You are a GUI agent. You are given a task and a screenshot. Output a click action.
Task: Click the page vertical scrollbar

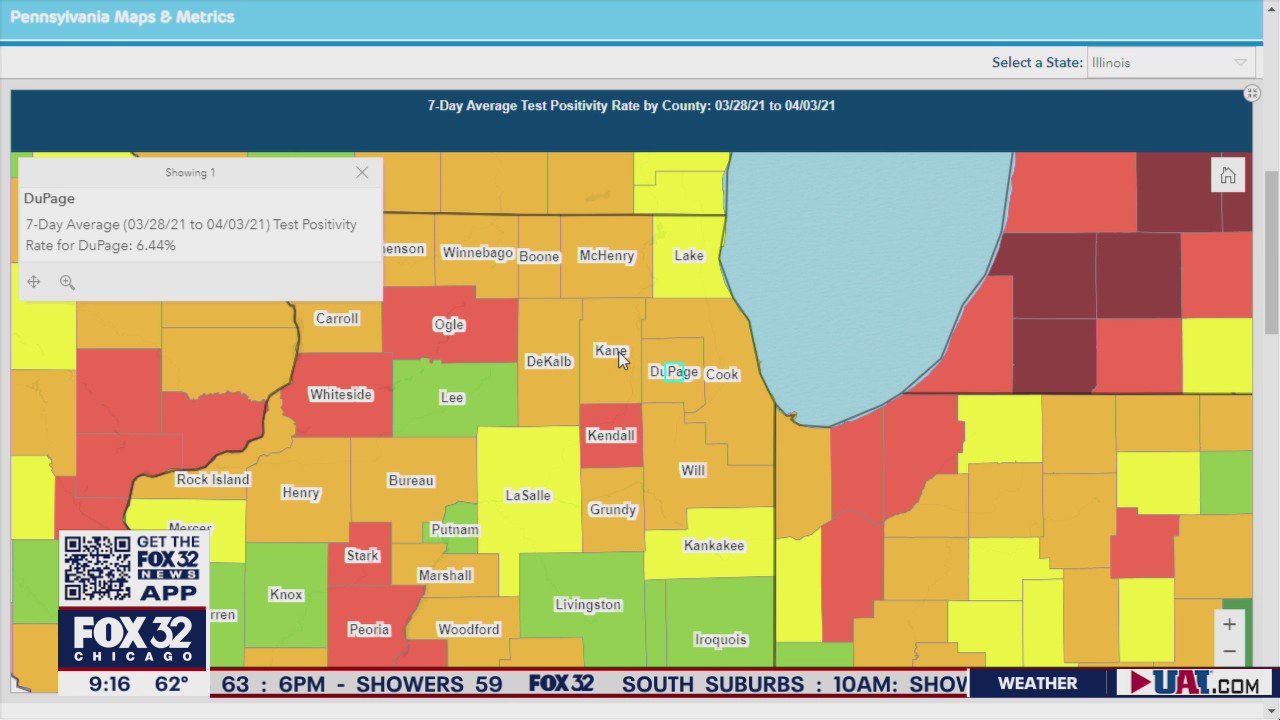(1271, 250)
